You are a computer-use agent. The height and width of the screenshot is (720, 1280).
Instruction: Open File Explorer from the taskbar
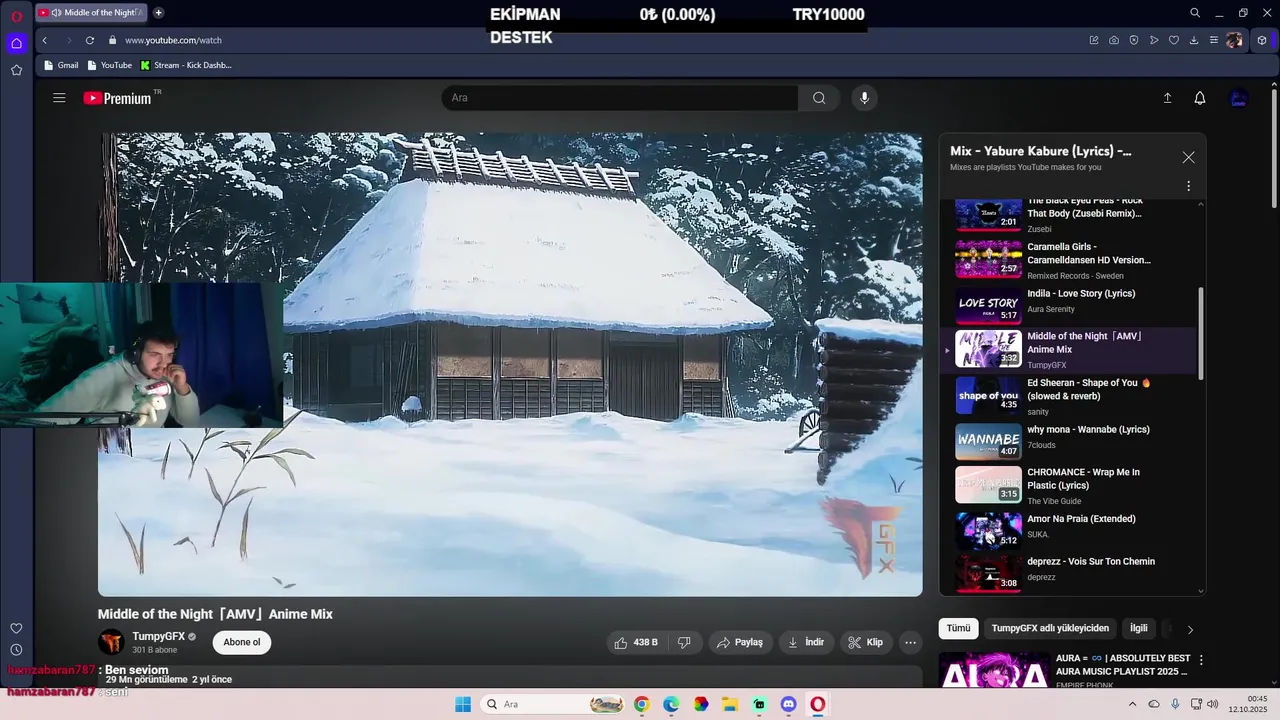[730, 704]
